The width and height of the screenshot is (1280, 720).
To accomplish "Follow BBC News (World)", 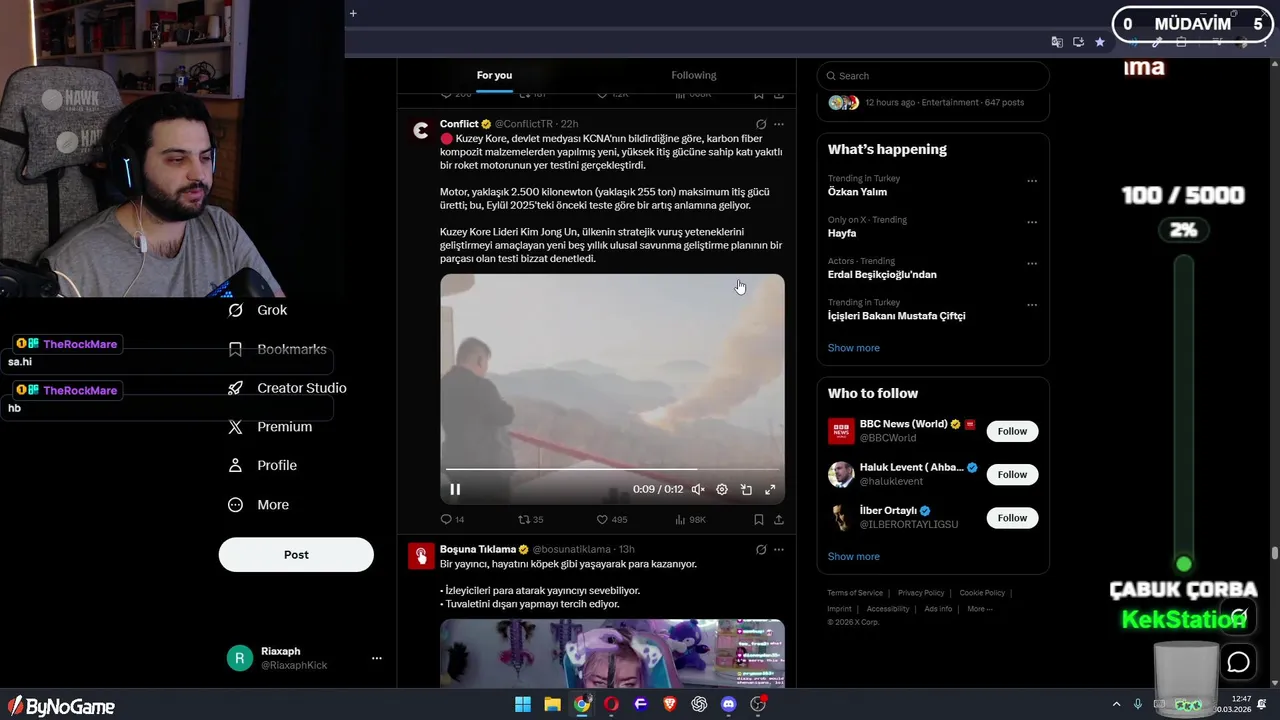I will tap(1012, 431).
